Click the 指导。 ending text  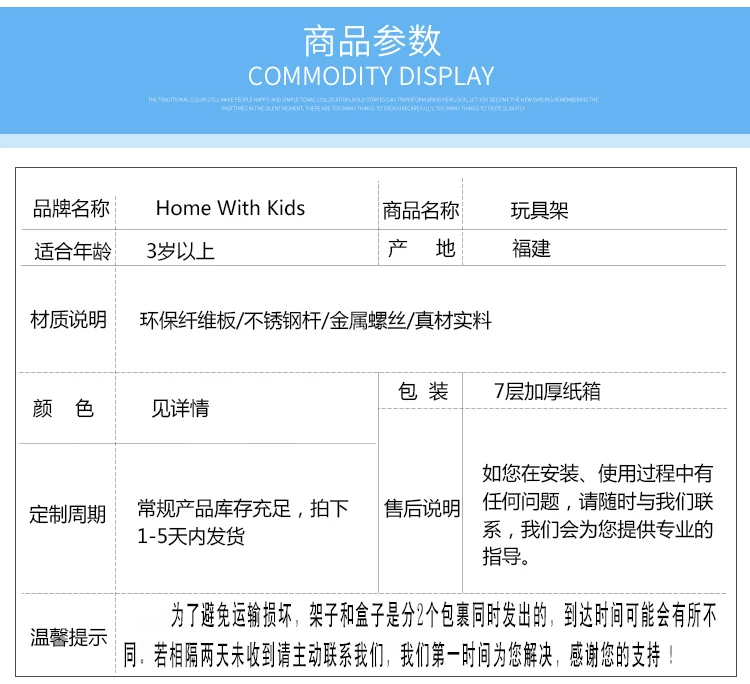coord(506,557)
